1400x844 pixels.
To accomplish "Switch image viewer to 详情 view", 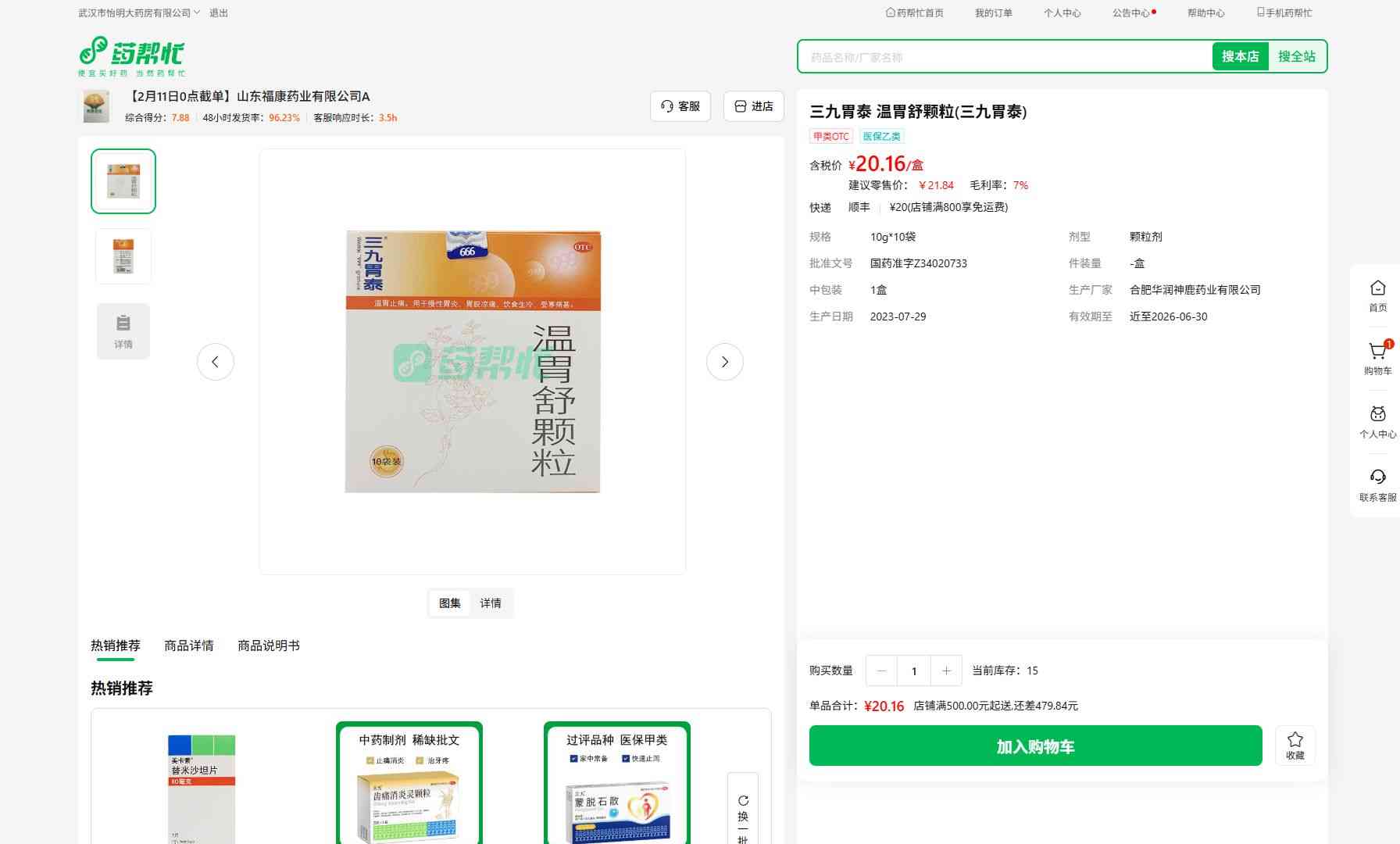I will [x=491, y=603].
